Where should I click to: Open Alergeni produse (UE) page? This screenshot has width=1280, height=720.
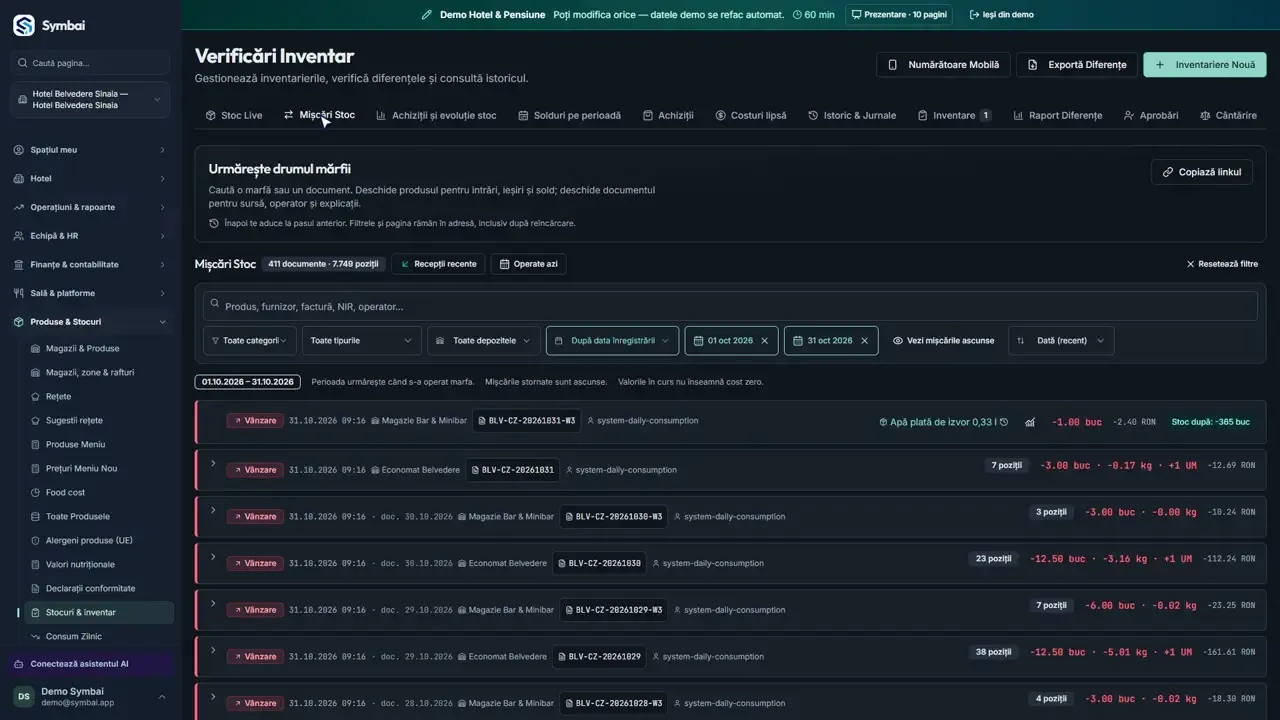tap(89, 541)
